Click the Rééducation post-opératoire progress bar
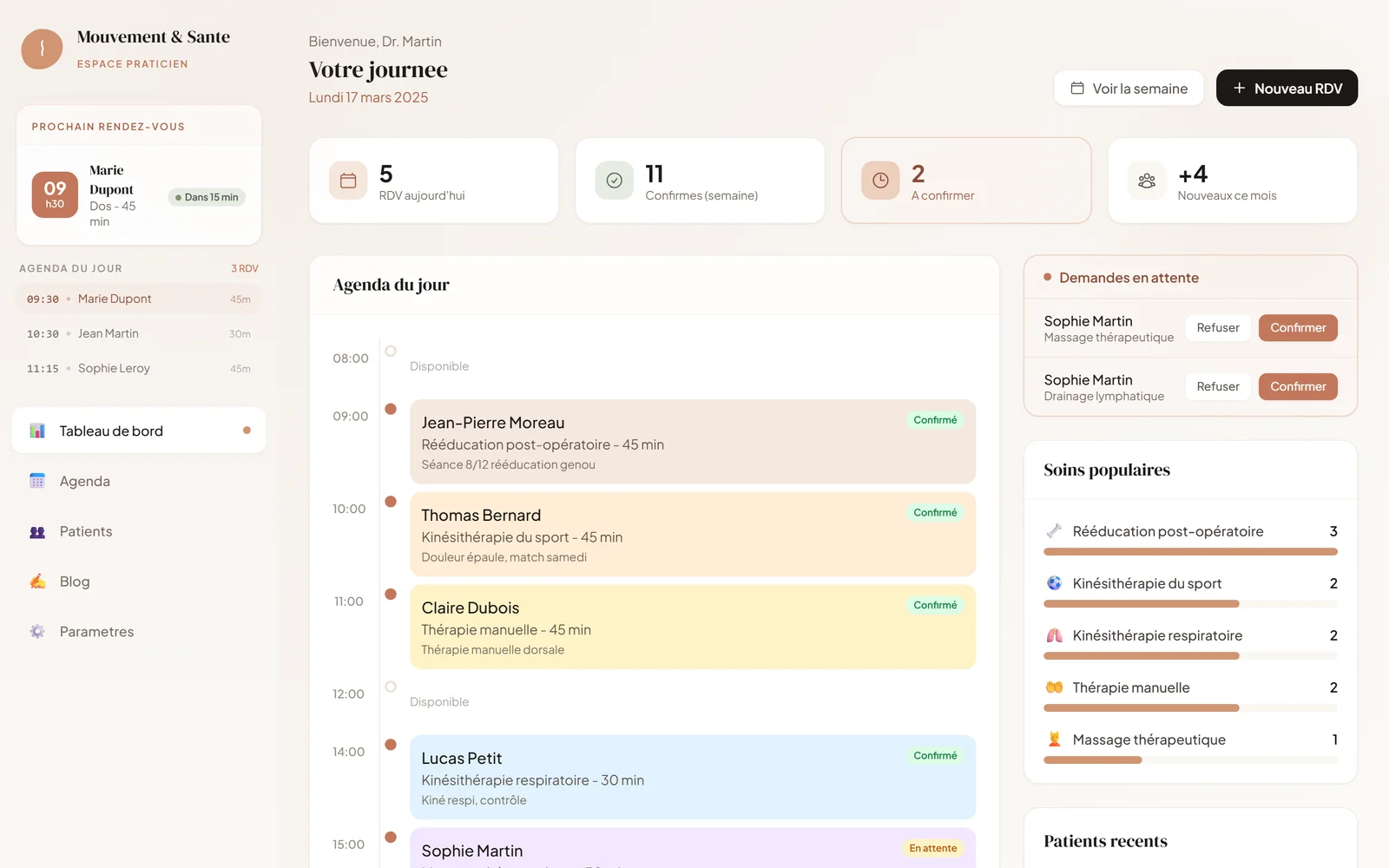The image size is (1389, 868). (x=1189, y=552)
